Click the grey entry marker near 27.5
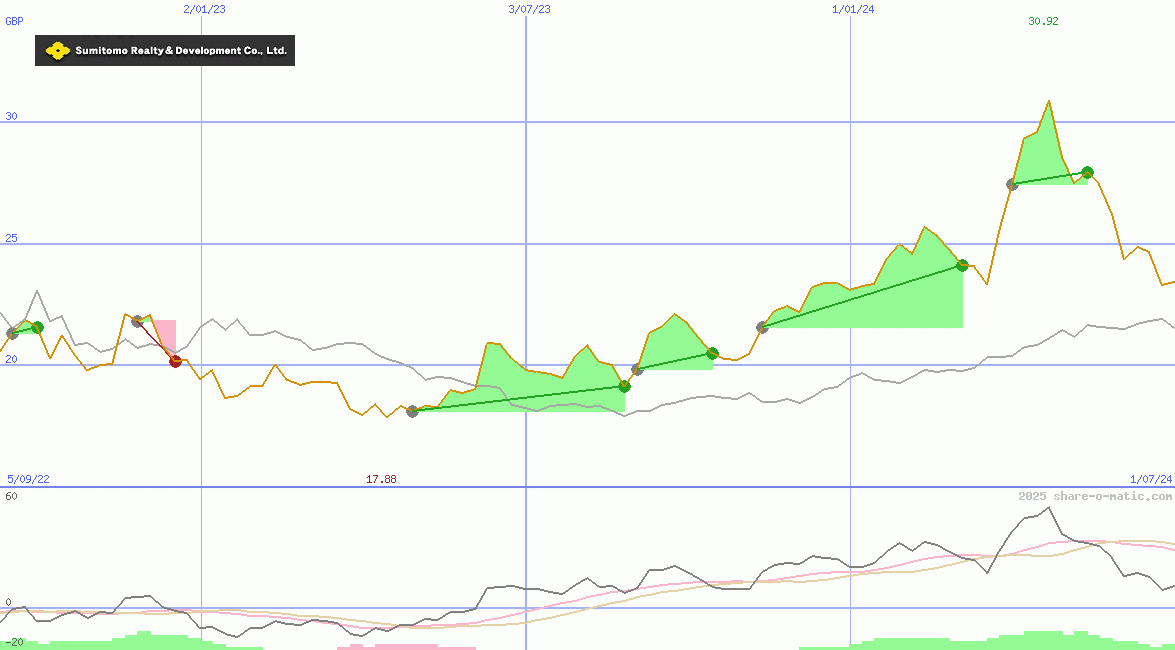Screen dimensions: 1175x650 click(x=1012, y=184)
